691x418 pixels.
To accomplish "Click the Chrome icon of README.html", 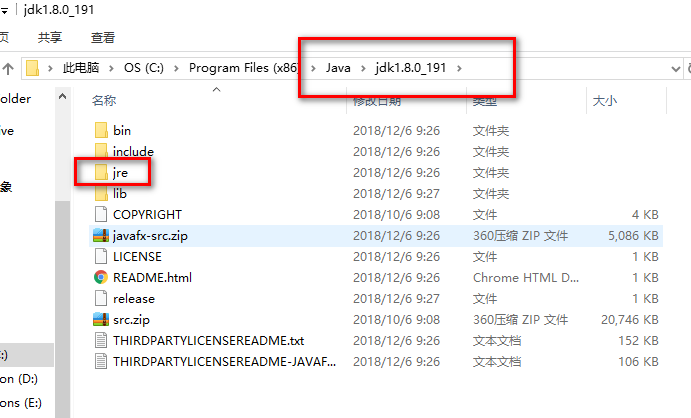I will [x=101, y=277].
